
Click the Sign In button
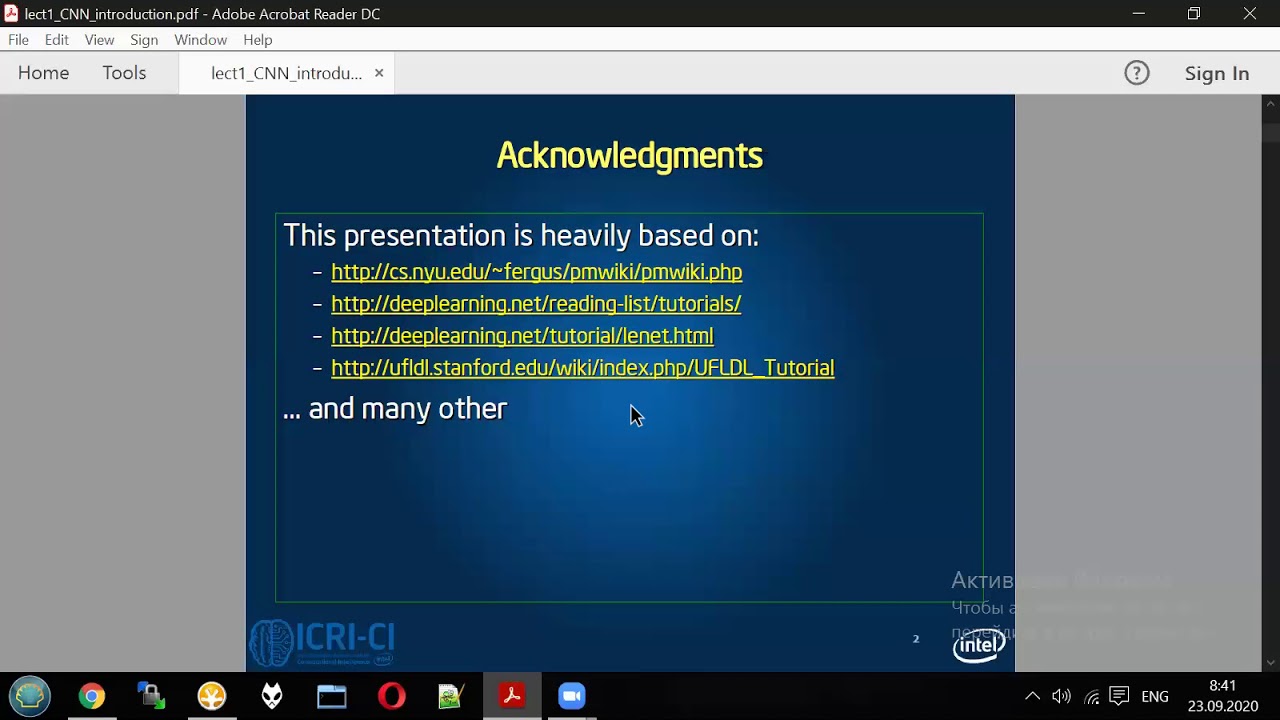[x=1217, y=73]
